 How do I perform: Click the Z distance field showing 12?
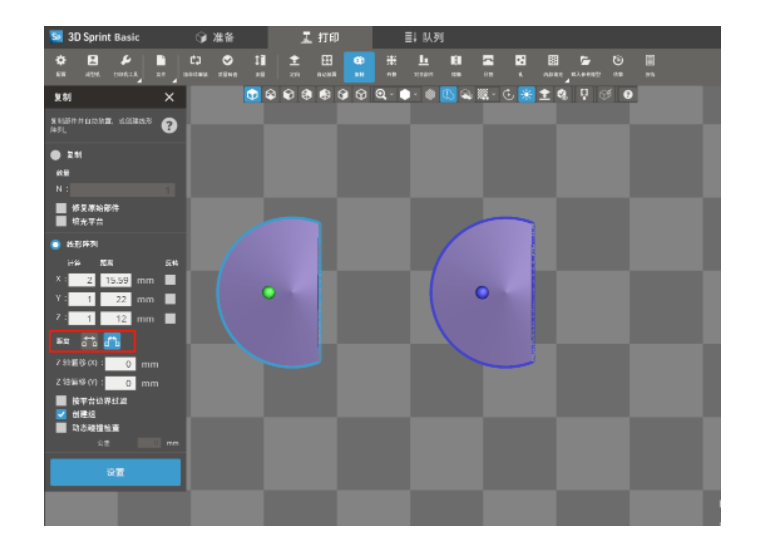pyautogui.click(x=116, y=319)
